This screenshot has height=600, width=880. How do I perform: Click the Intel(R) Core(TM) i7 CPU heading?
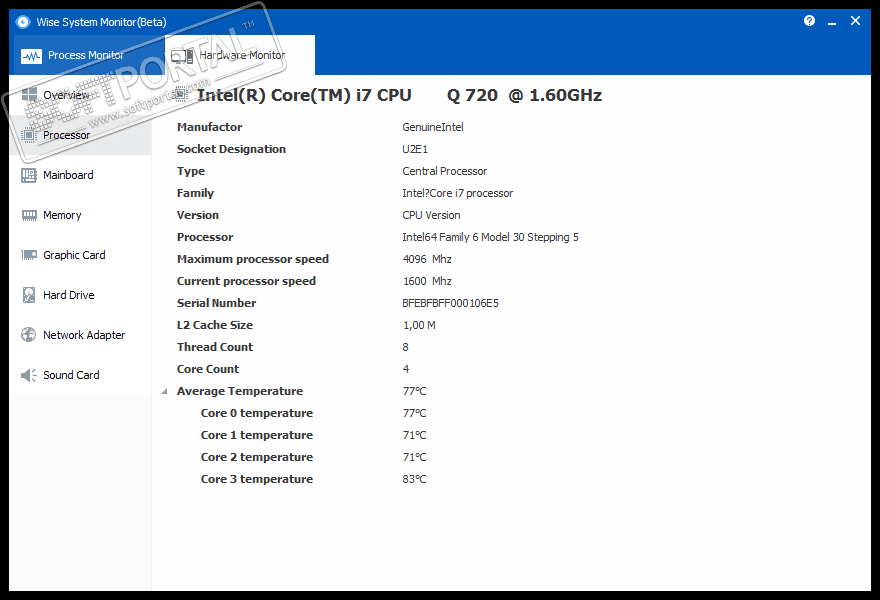[x=399, y=95]
